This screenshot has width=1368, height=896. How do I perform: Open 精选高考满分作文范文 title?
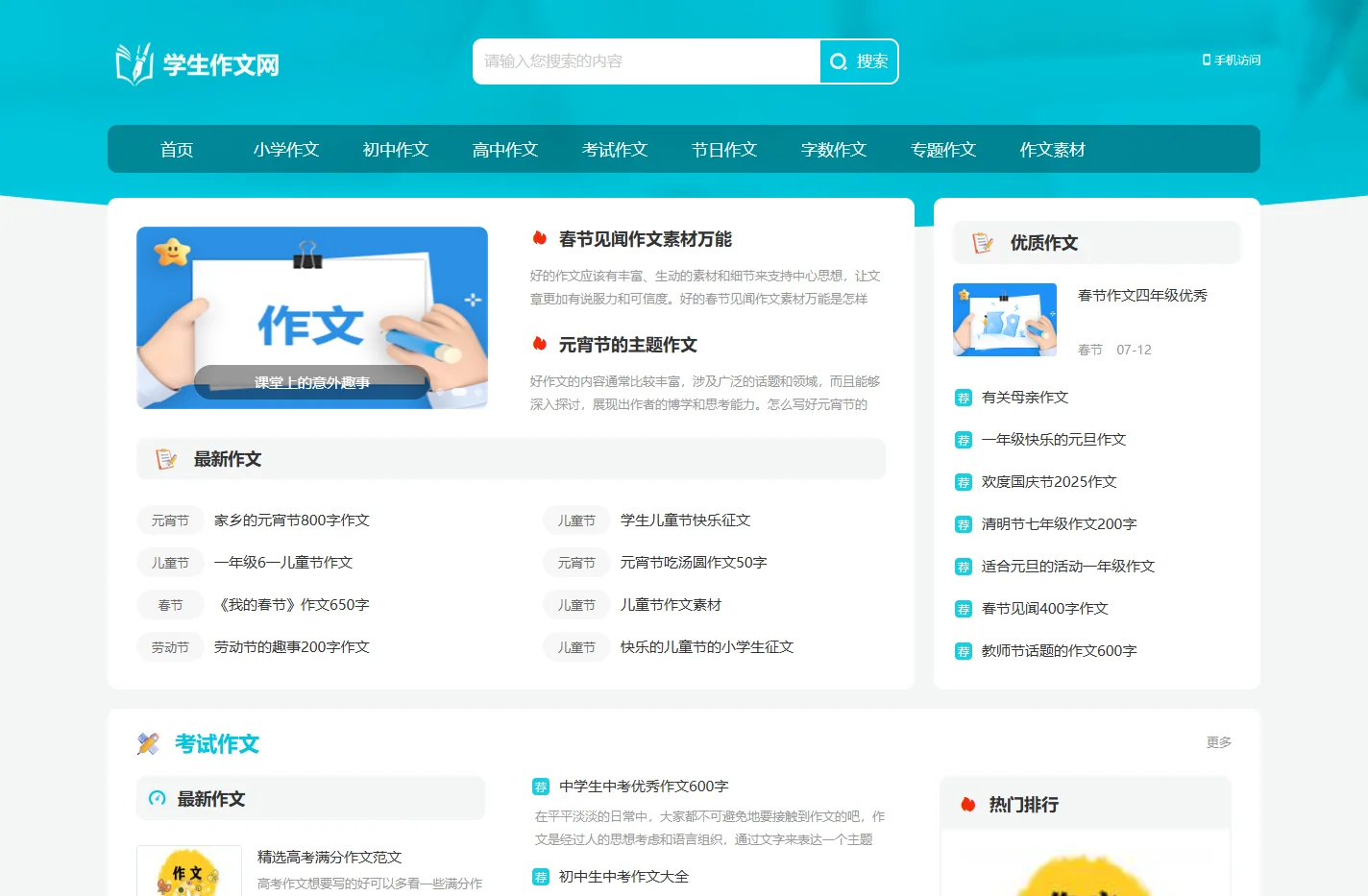pyautogui.click(x=330, y=858)
